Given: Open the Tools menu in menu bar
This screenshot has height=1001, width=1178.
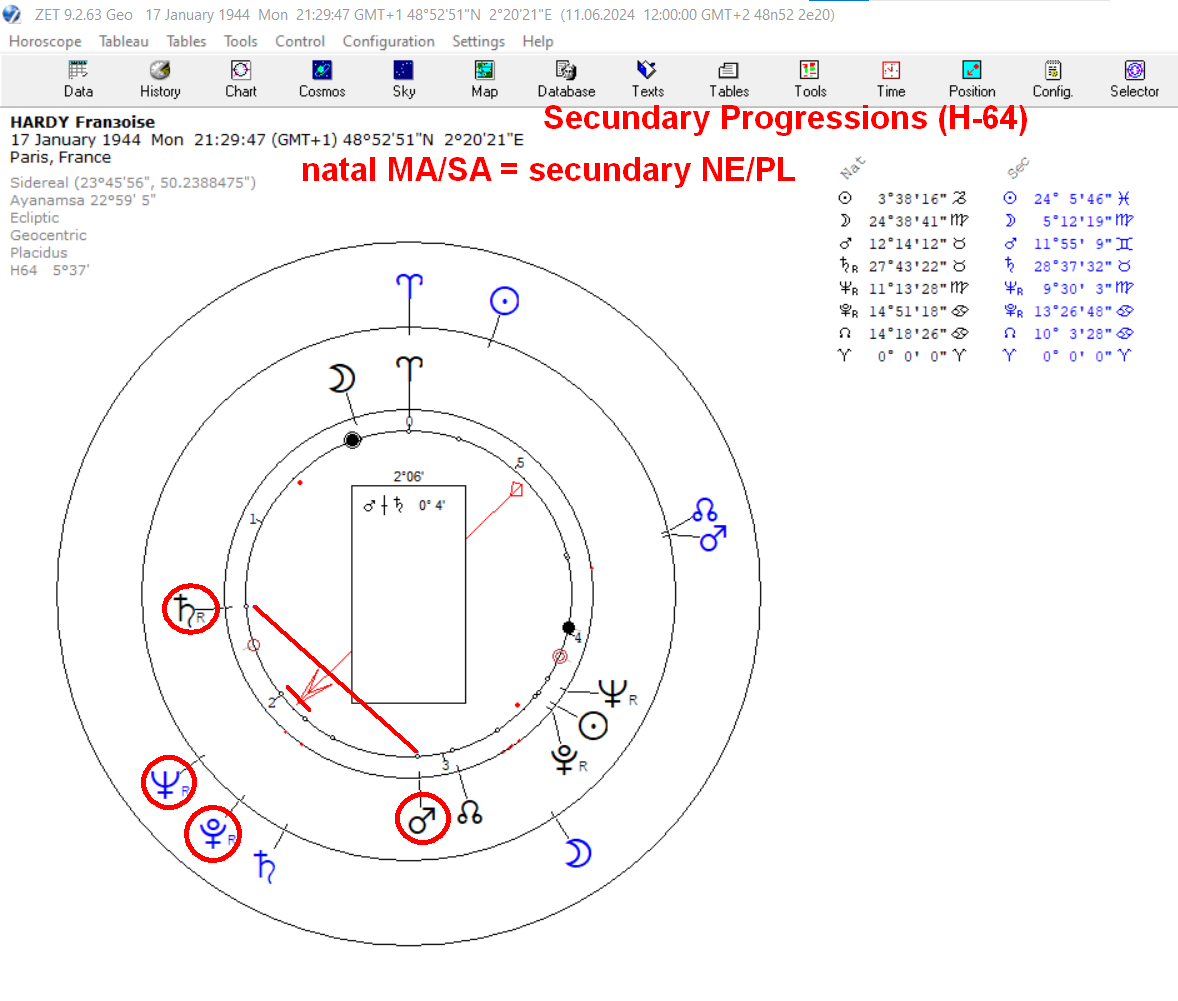Looking at the screenshot, I should 240,41.
